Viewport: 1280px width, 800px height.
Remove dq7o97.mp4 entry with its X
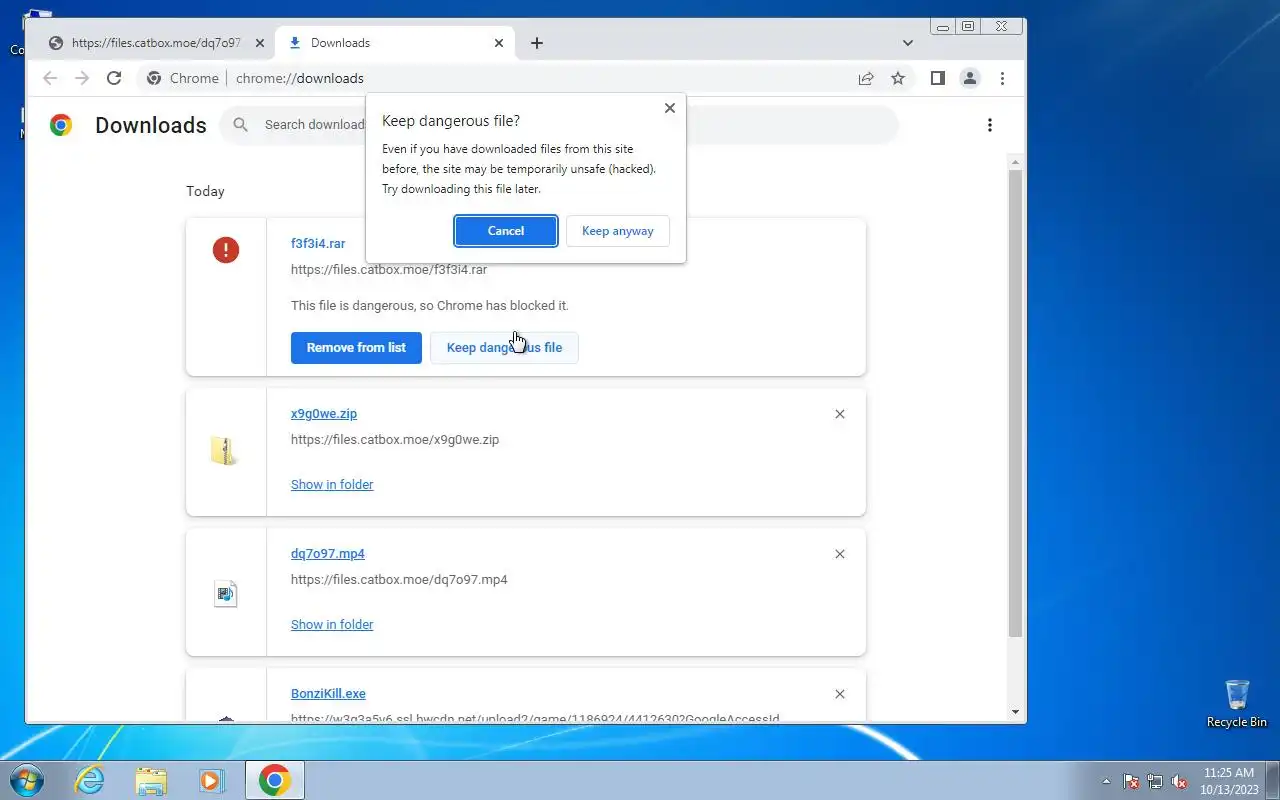click(840, 554)
